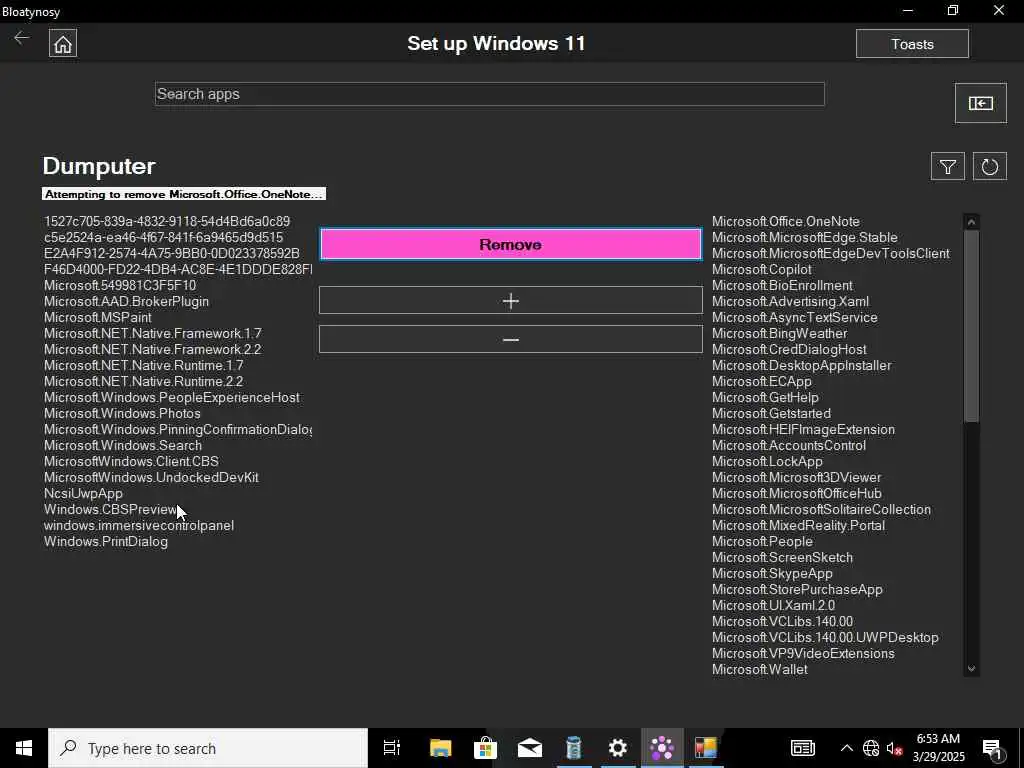Select Microsoft.ScreenSketch entry
Image resolution: width=1024 pixels, height=768 pixels.
tap(782, 558)
